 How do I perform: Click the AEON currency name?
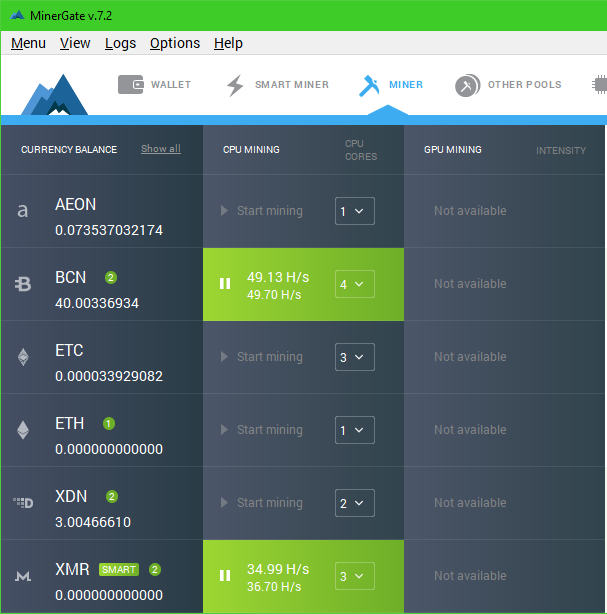coord(76,204)
